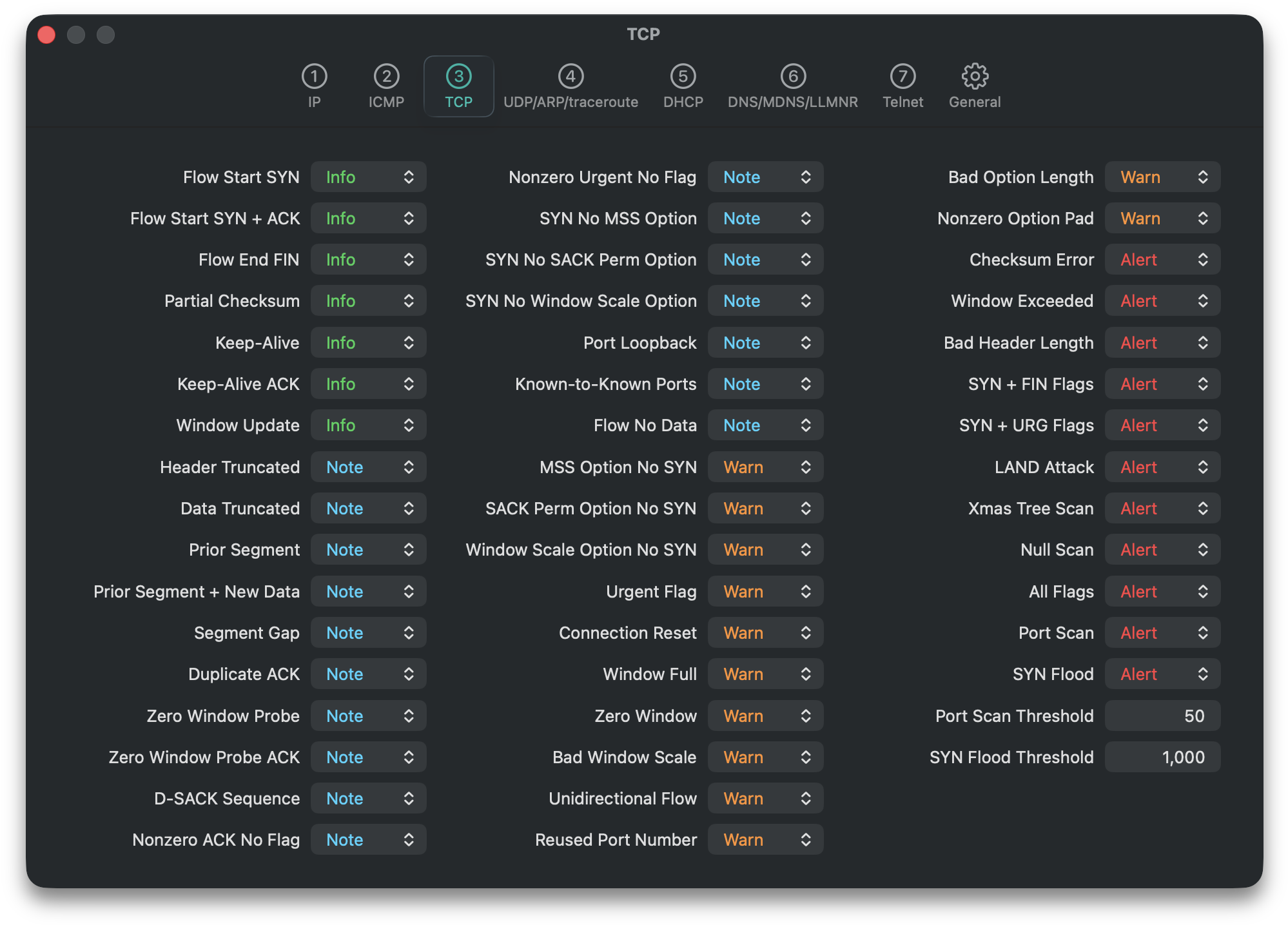Open SYN No MSS Option dropdown
Image resolution: width=1288 pixels, height=925 pixels.
(765, 219)
